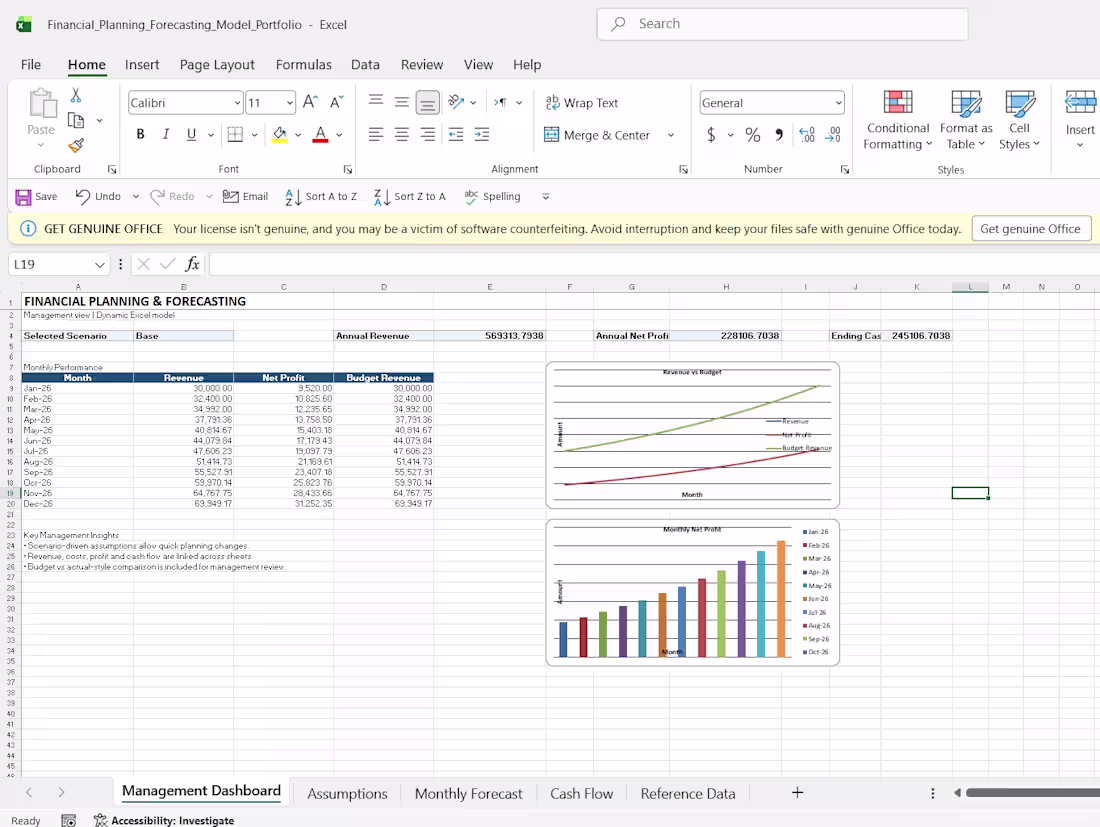Center text horizontally
Image resolution: width=1100 pixels, height=827 pixels.
401,134
